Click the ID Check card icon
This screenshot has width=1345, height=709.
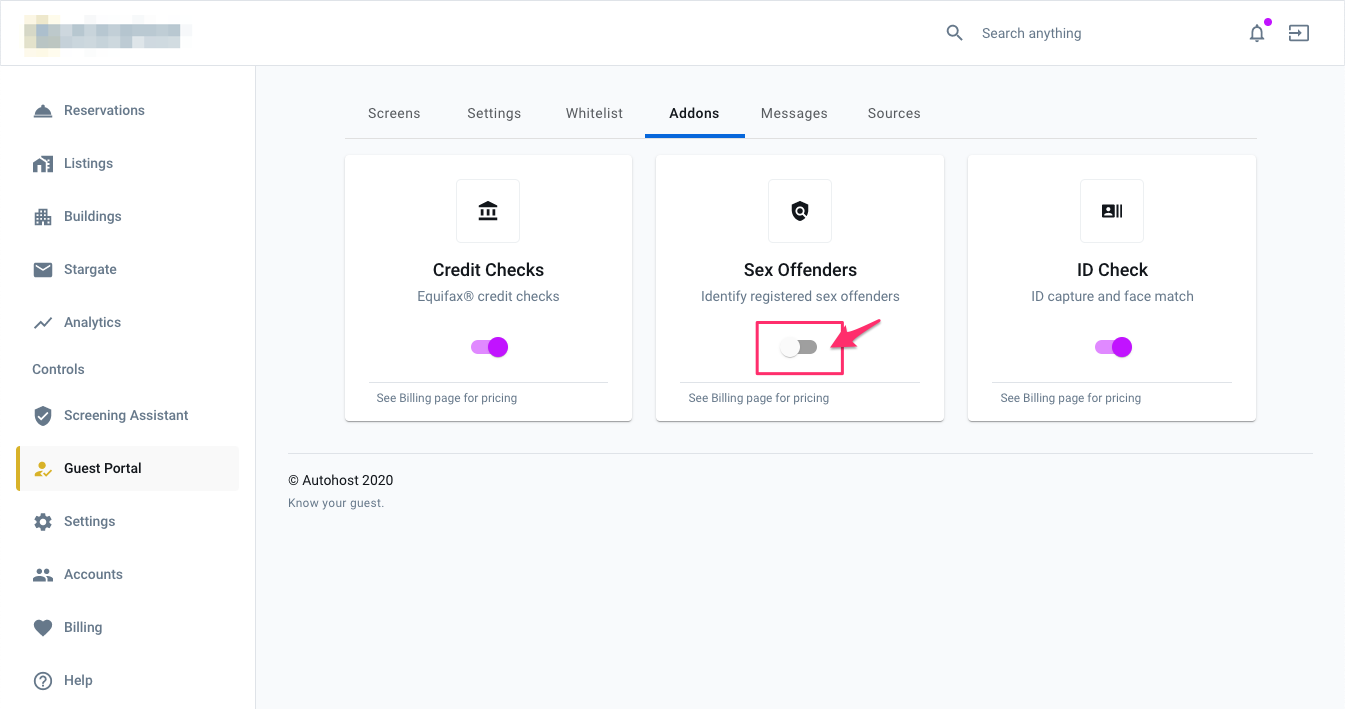pyautogui.click(x=1111, y=211)
